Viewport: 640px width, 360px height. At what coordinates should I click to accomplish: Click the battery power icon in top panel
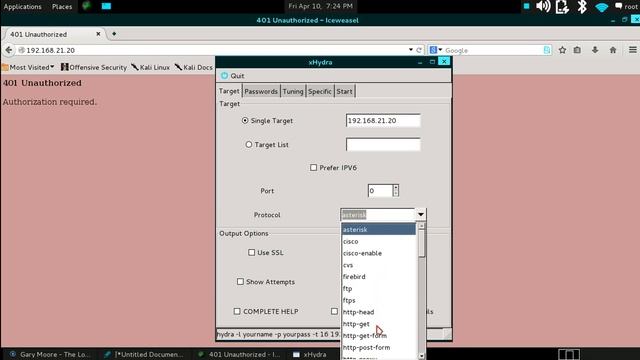(x=562, y=7)
